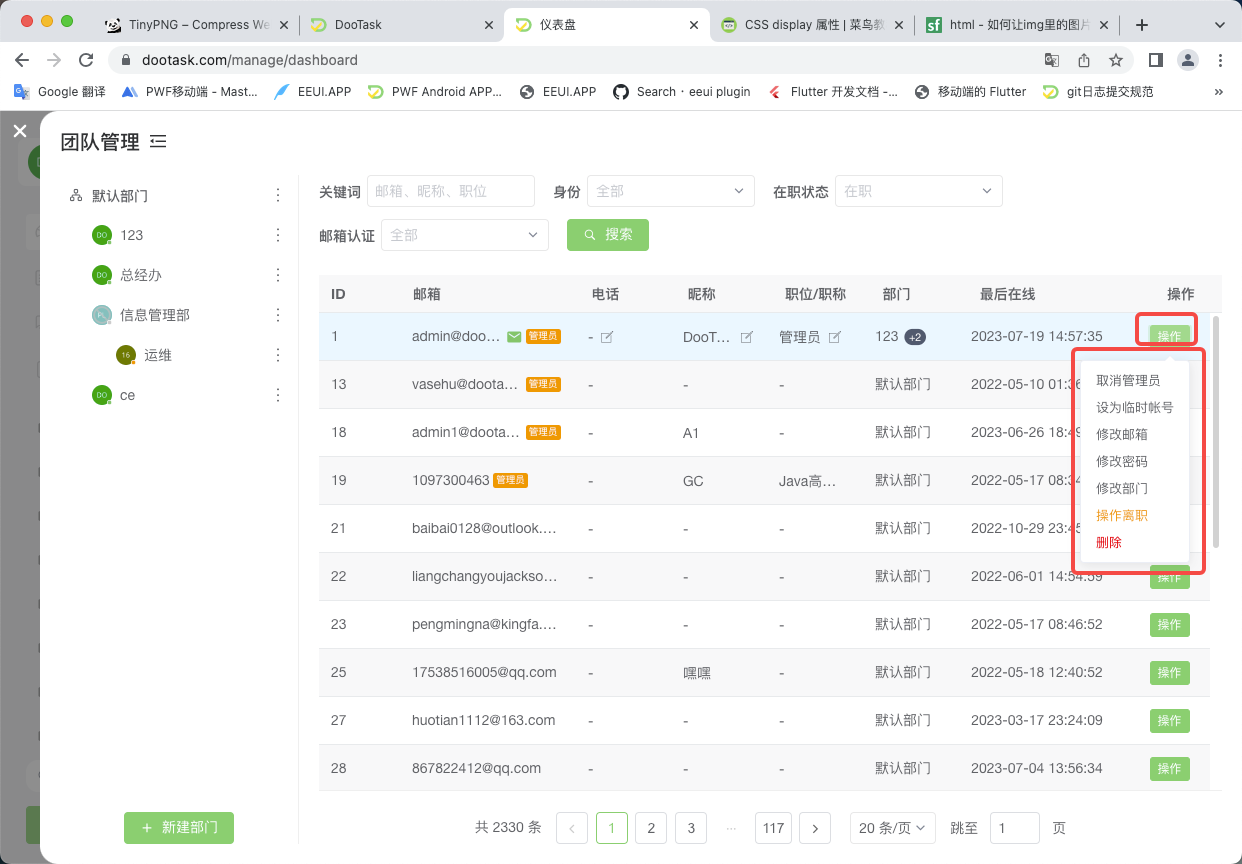Open the three-dot menu for 默认部门

278,195
